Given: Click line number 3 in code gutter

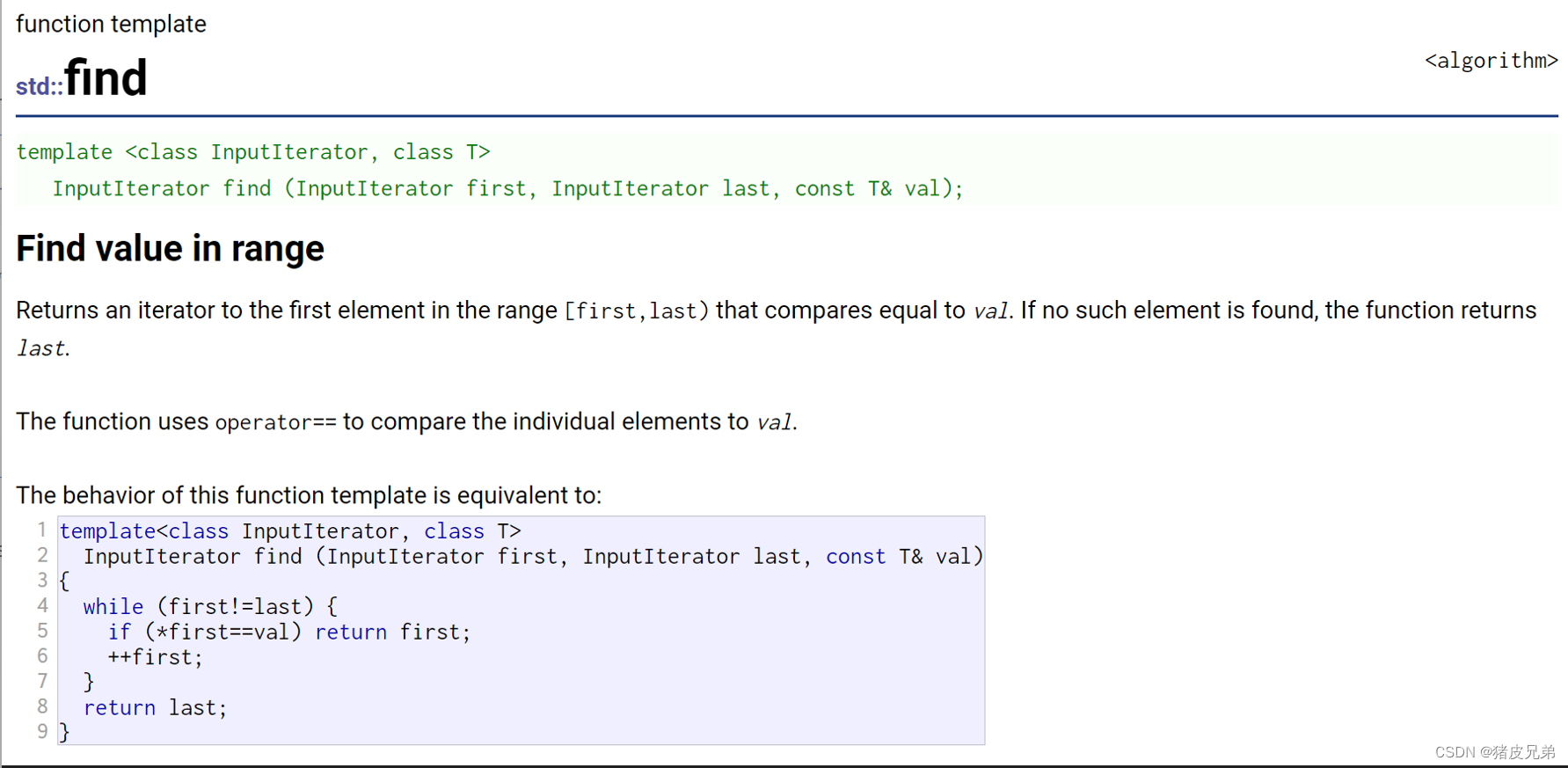Looking at the screenshot, I should (x=42, y=581).
